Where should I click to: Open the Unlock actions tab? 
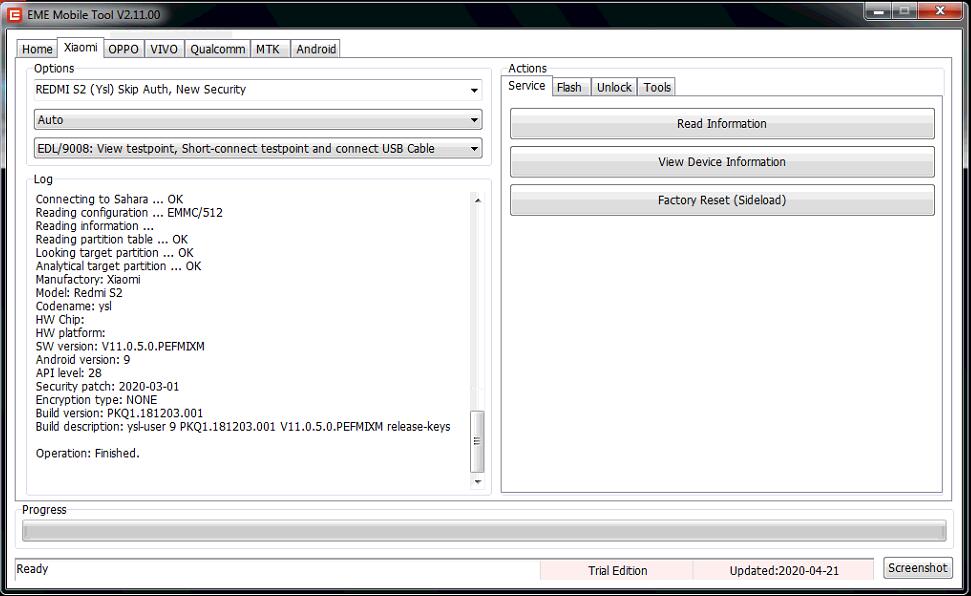click(x=614, y=87)
